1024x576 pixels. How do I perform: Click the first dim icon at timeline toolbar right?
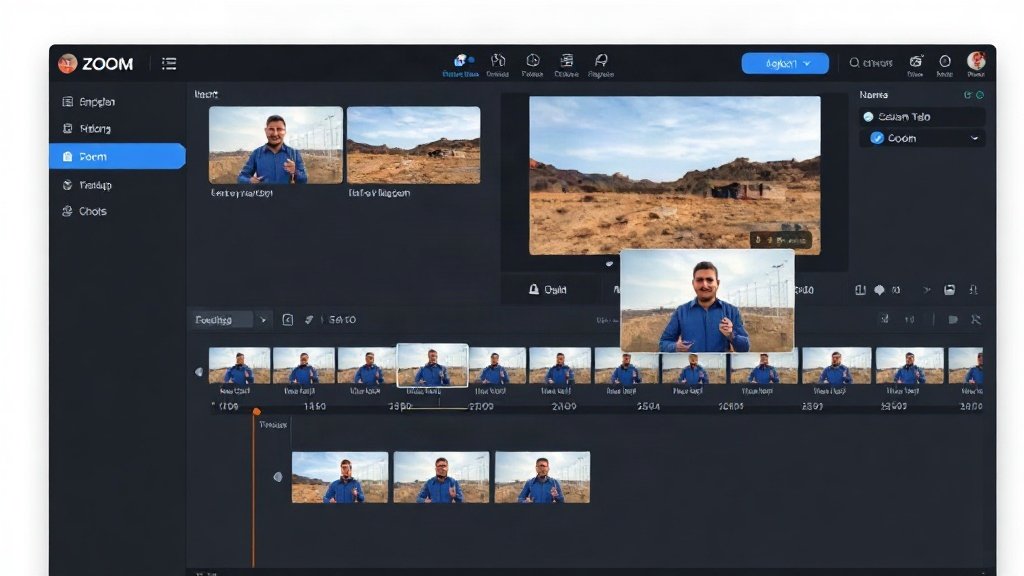click(885, 319)
